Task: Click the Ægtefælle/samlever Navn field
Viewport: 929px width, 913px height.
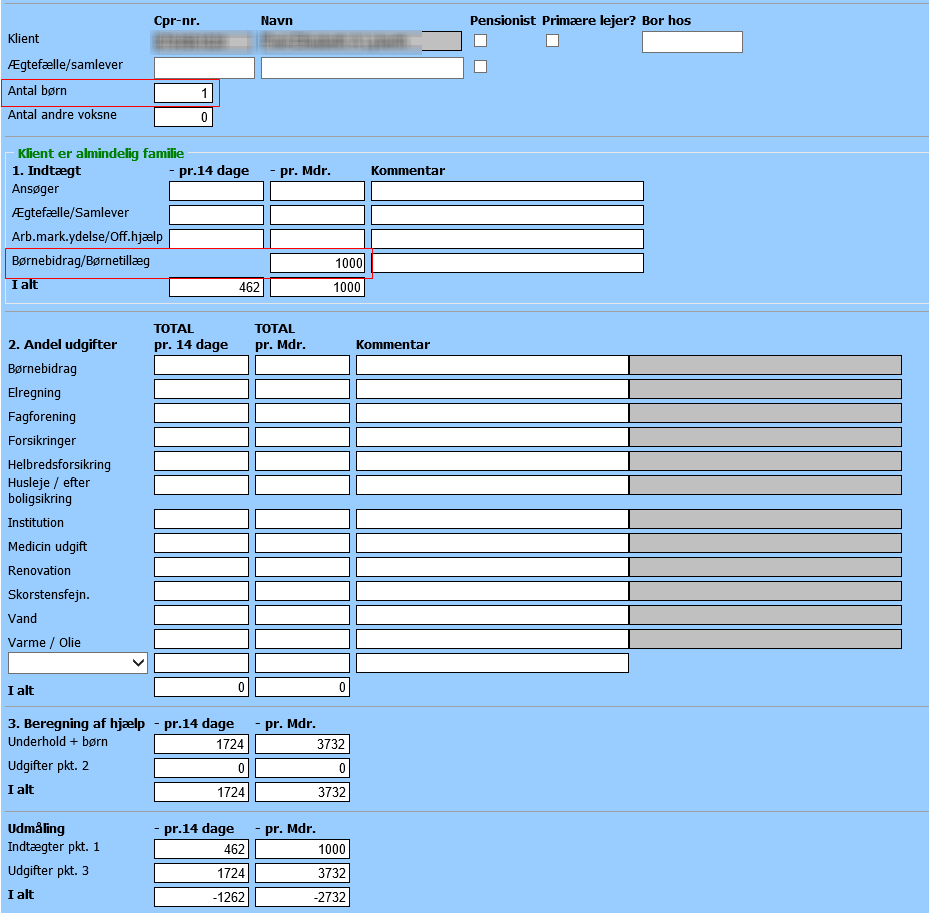Action: [362, 68]
